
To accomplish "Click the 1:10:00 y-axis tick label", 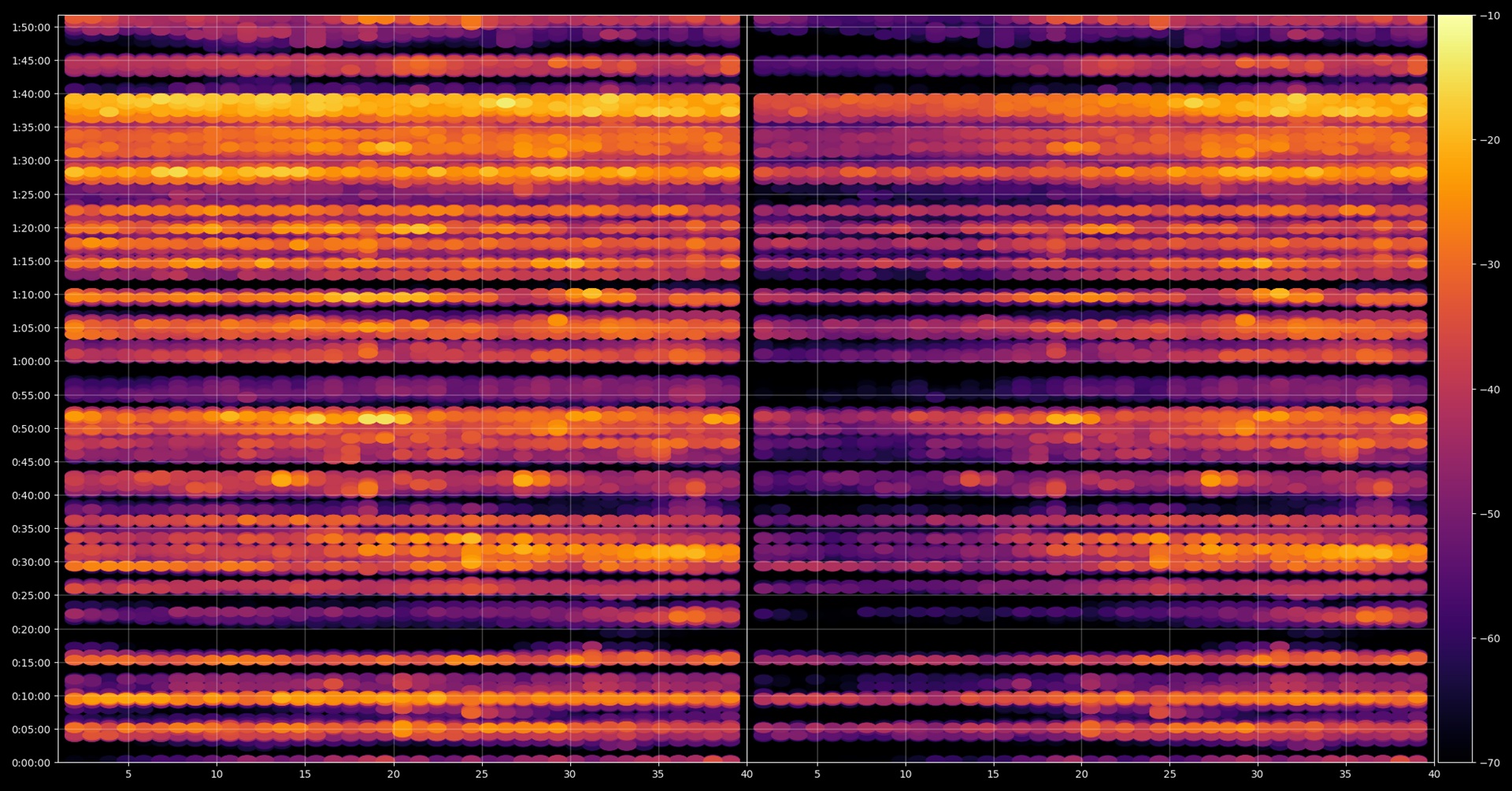I will coord(31,294).
